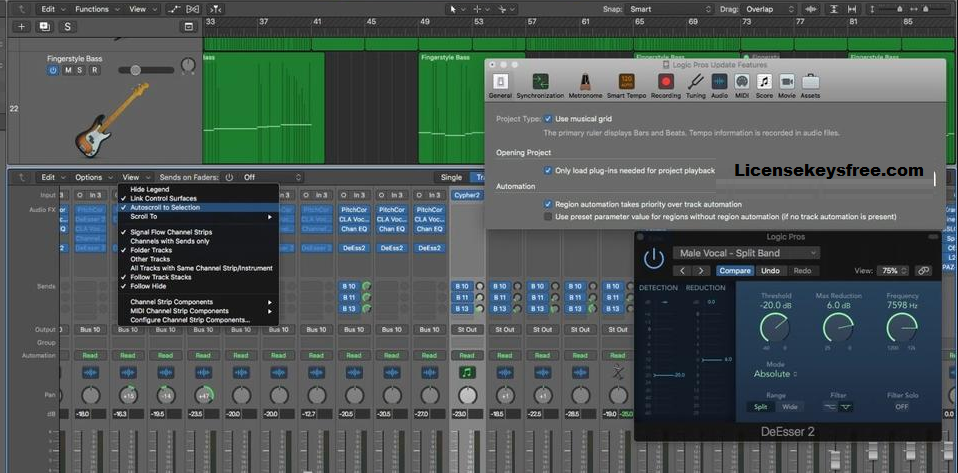Screen dimensions: 958x473
Task: Click the plus button to add track
Action: click(x=22, y=27)
